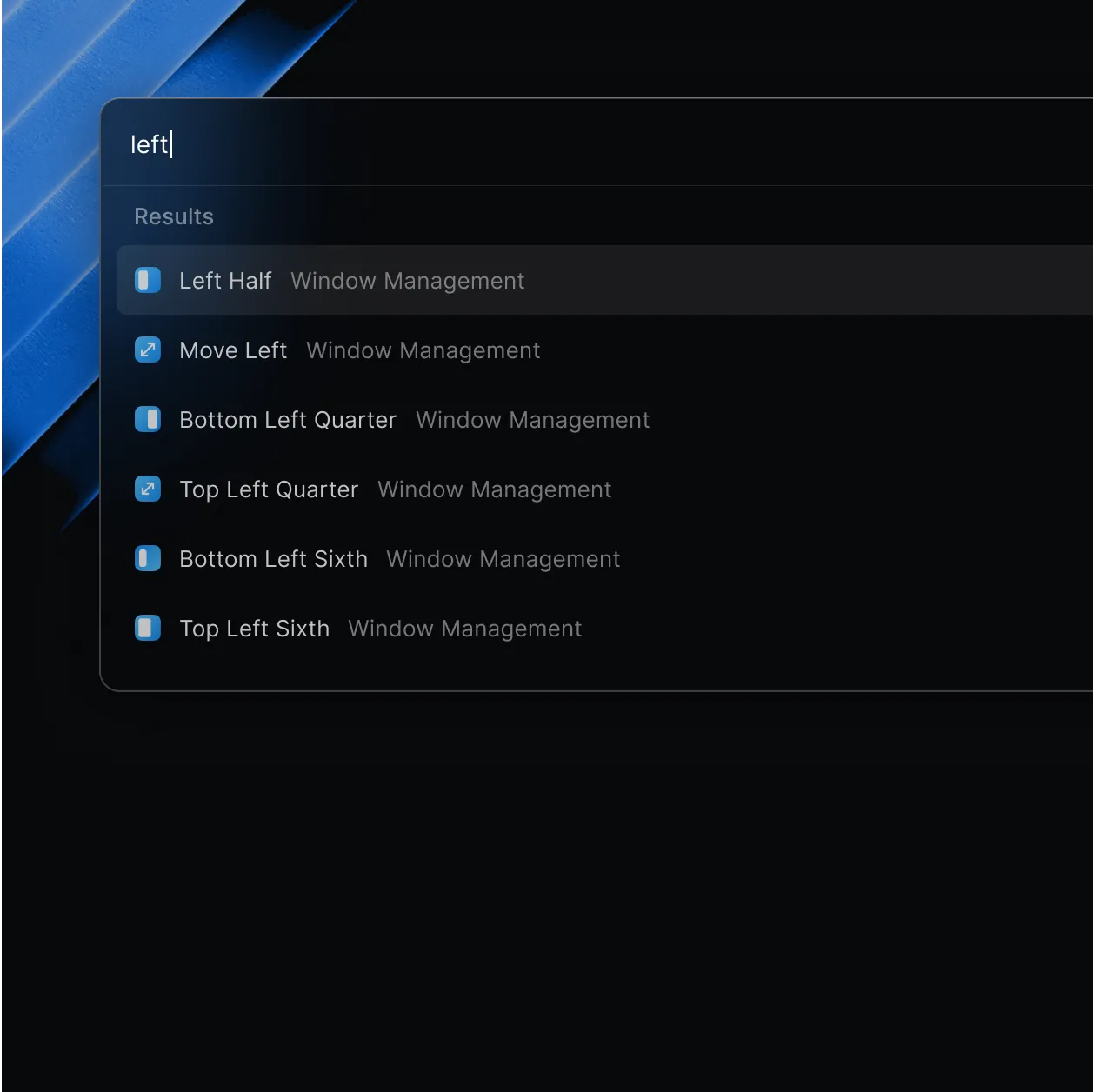
Task: Click Window Management label next to Top Left Sixth
Action: (464, 628)
